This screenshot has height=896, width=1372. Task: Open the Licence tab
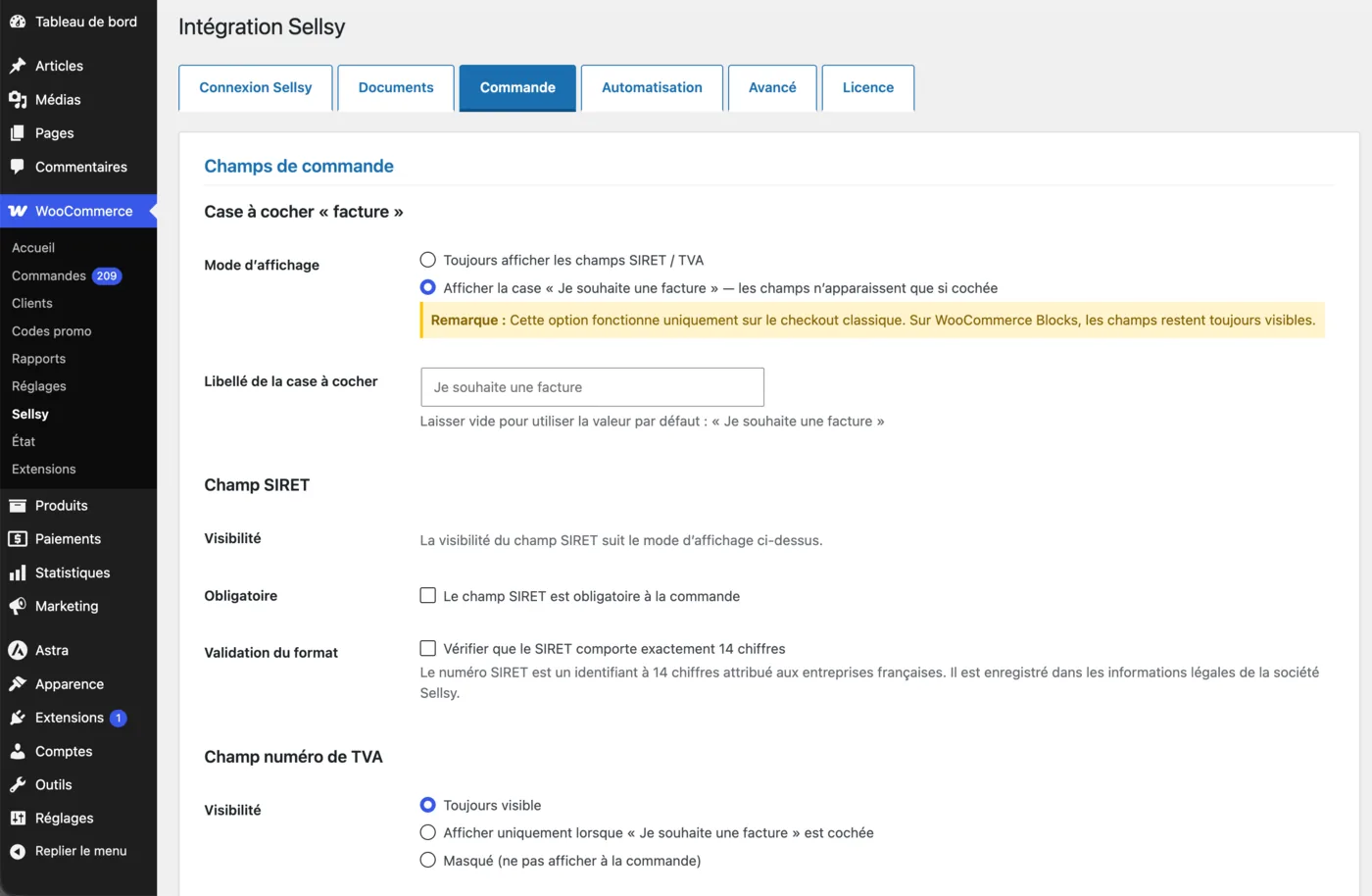point(868,88)
